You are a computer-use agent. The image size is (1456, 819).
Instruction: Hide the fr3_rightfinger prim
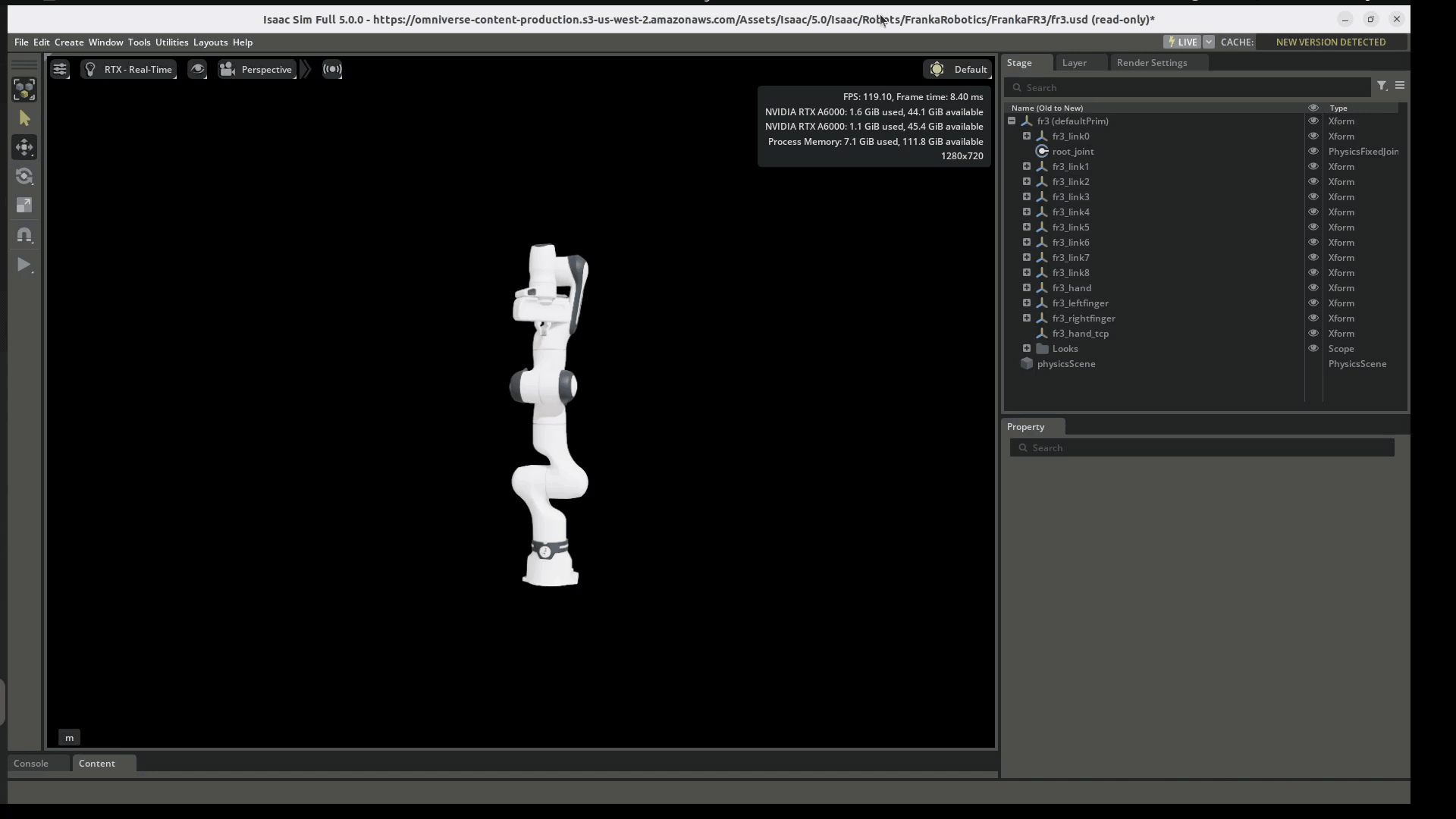1313,318
